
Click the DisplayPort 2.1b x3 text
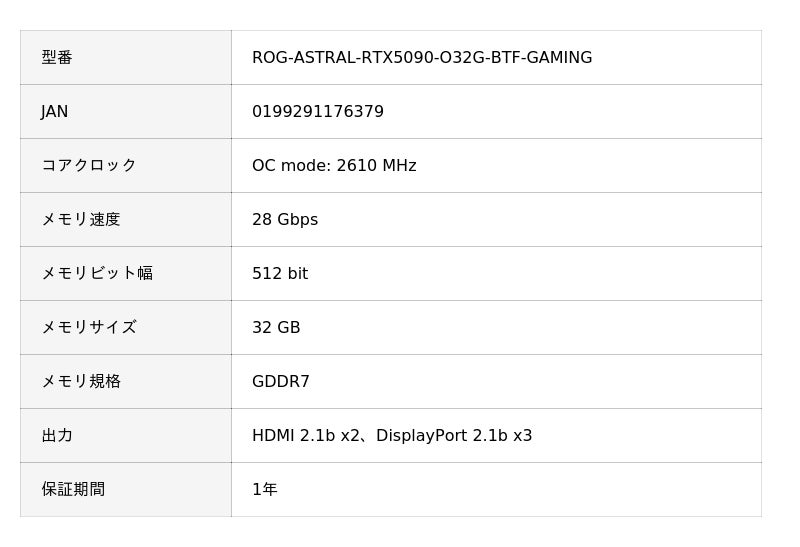click(454, 436)
